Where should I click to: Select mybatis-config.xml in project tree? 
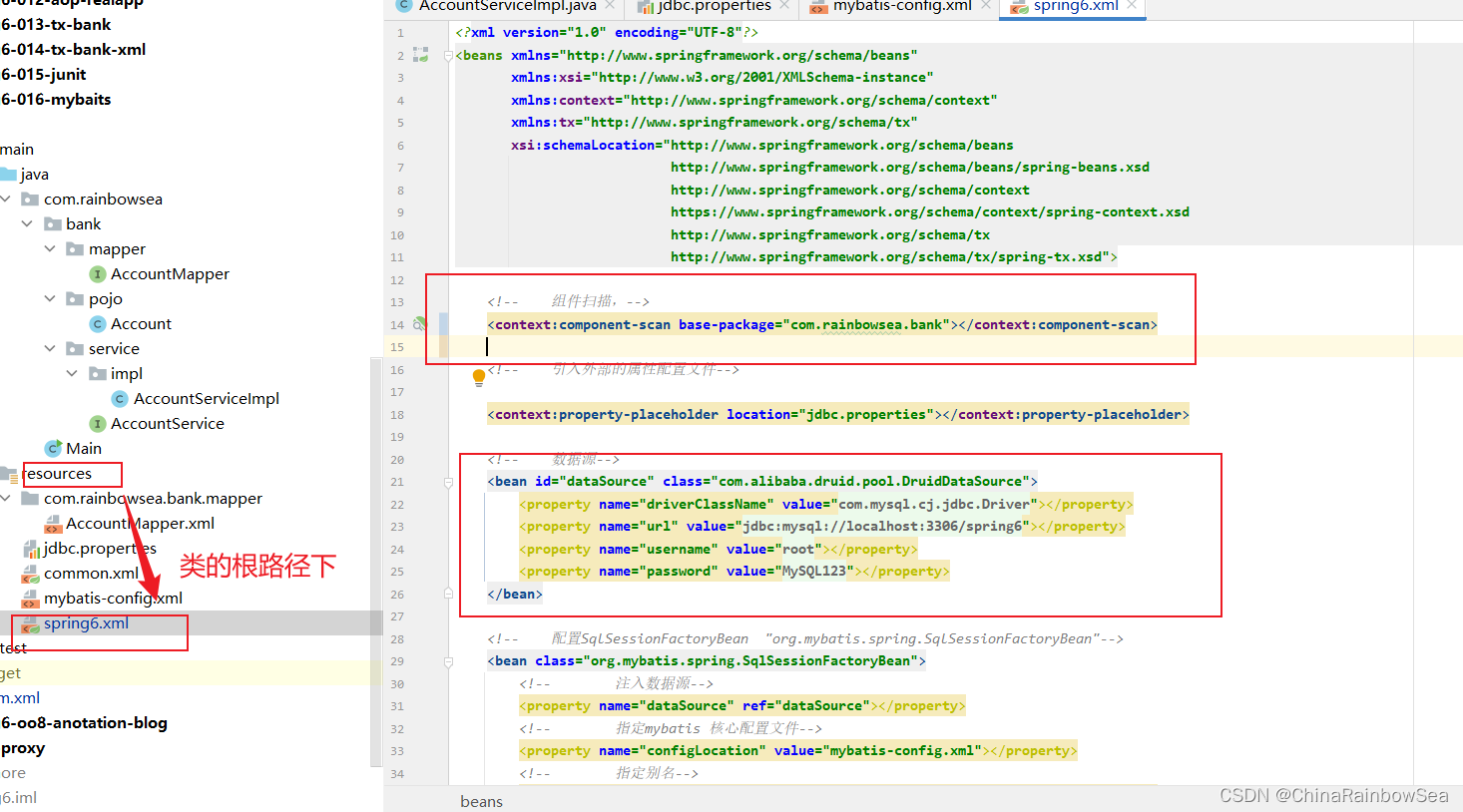[113, 599]
